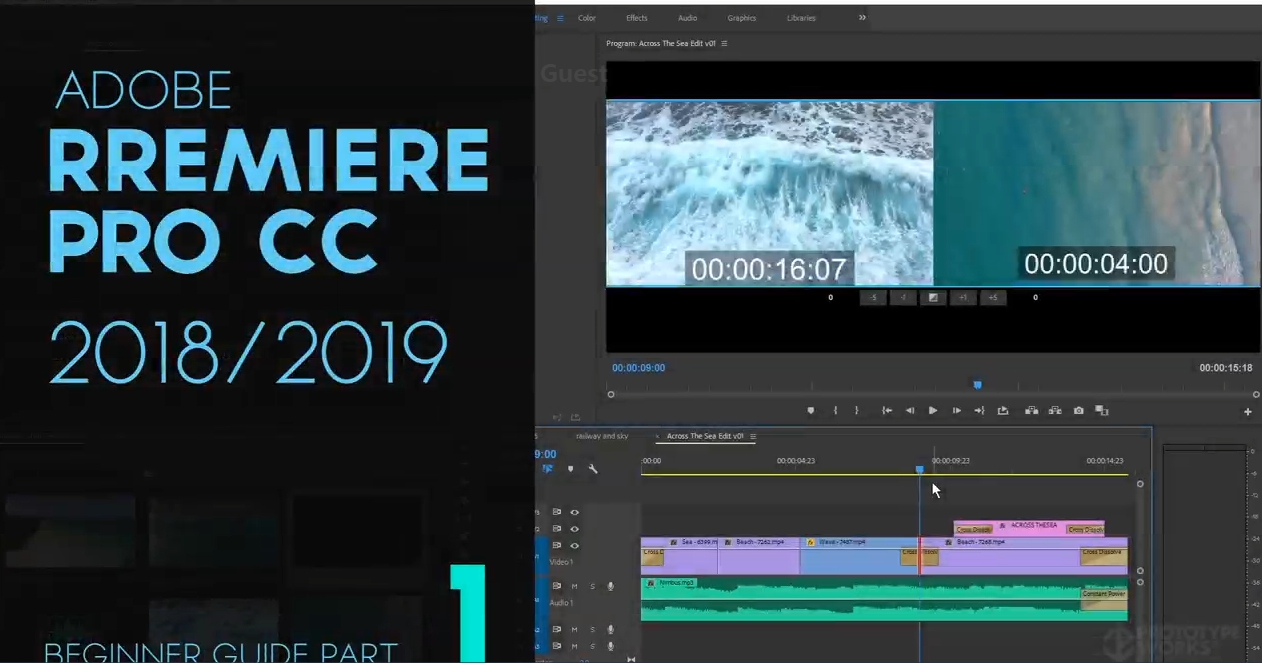The height and width of the screenshot is (663, 1262).
Task: Enable voice-over record on Audio 1
Action: click(611, 586)
